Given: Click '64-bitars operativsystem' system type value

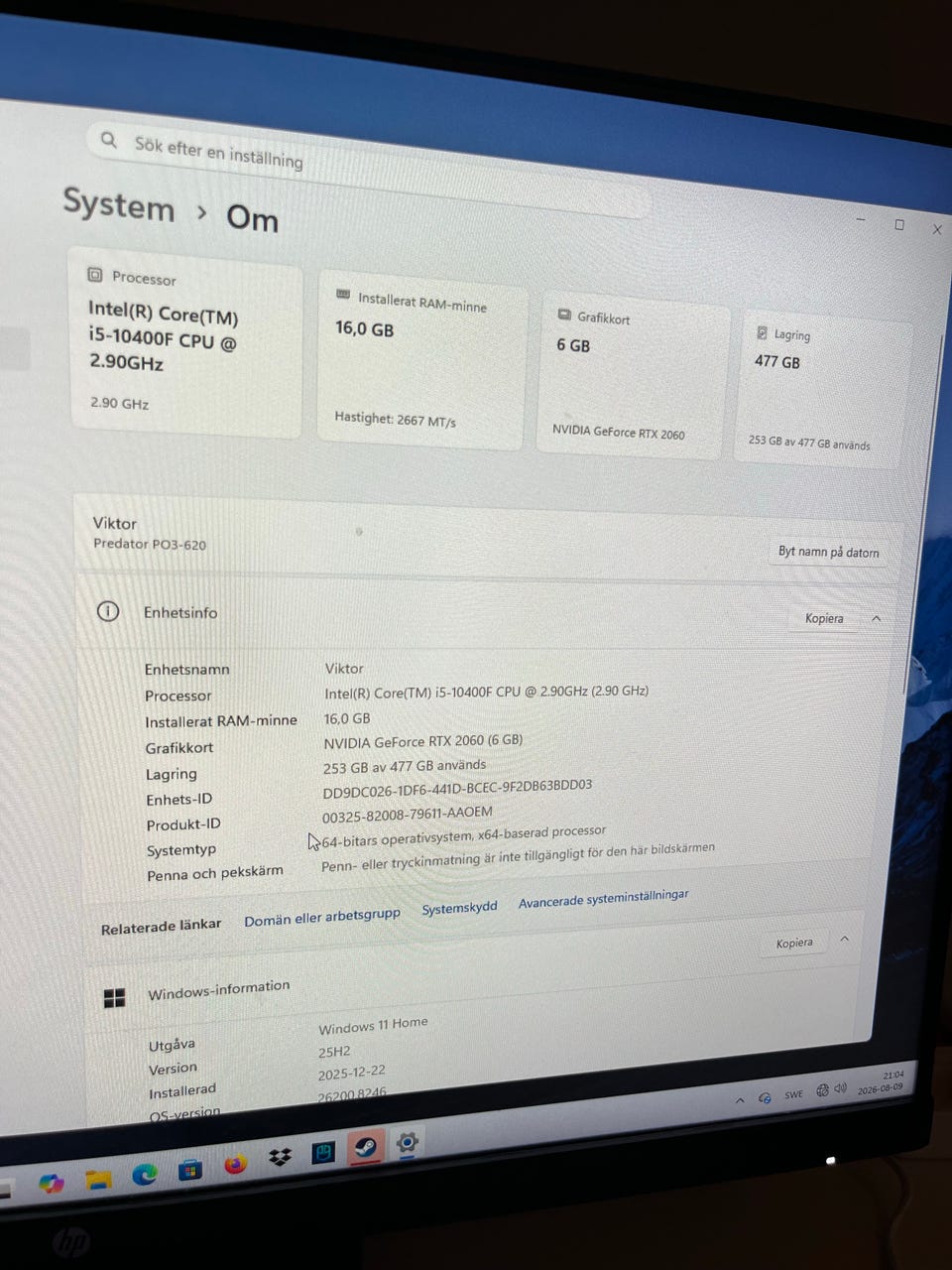Looking at the screenshot, I should pos(463,835).
